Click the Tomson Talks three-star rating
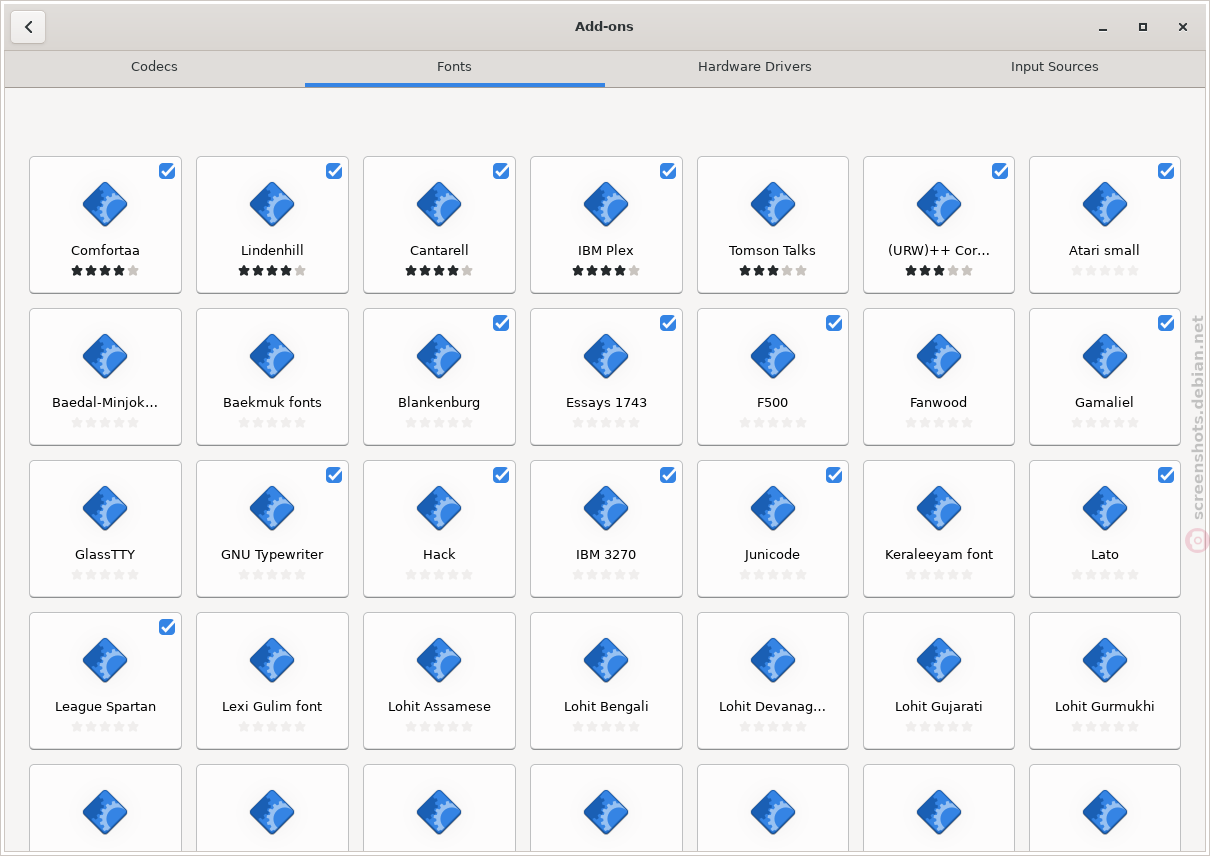This screenshot has width=1210, height=856. 773,271
